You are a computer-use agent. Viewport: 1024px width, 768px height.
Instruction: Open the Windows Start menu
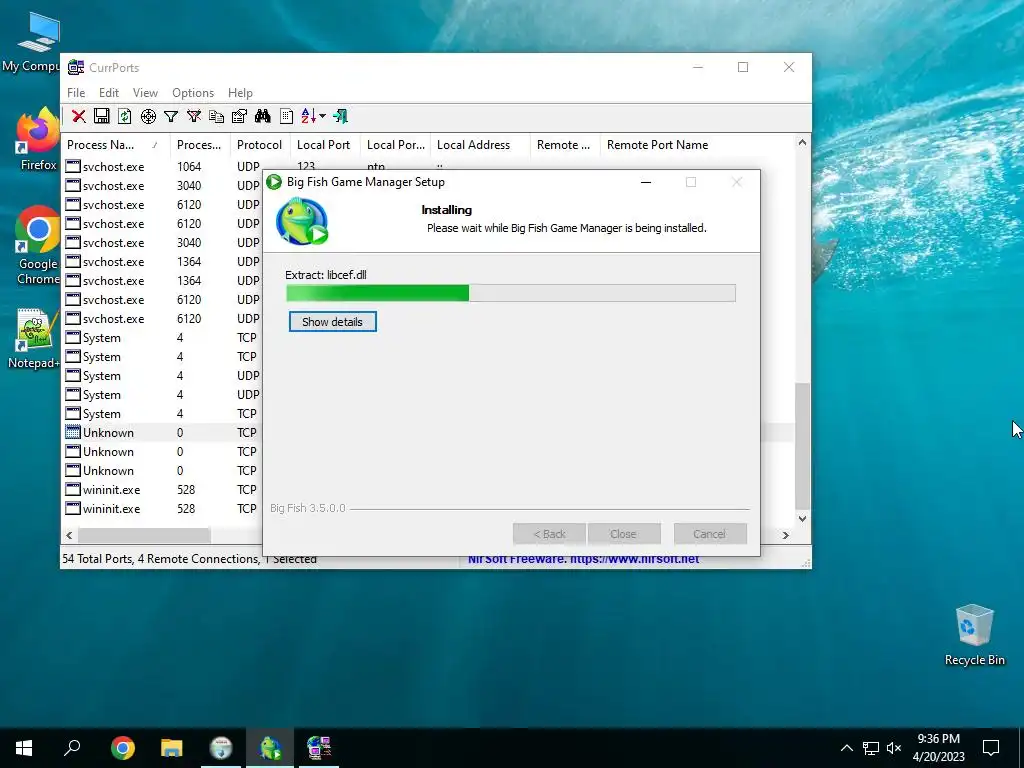[24, 747]
